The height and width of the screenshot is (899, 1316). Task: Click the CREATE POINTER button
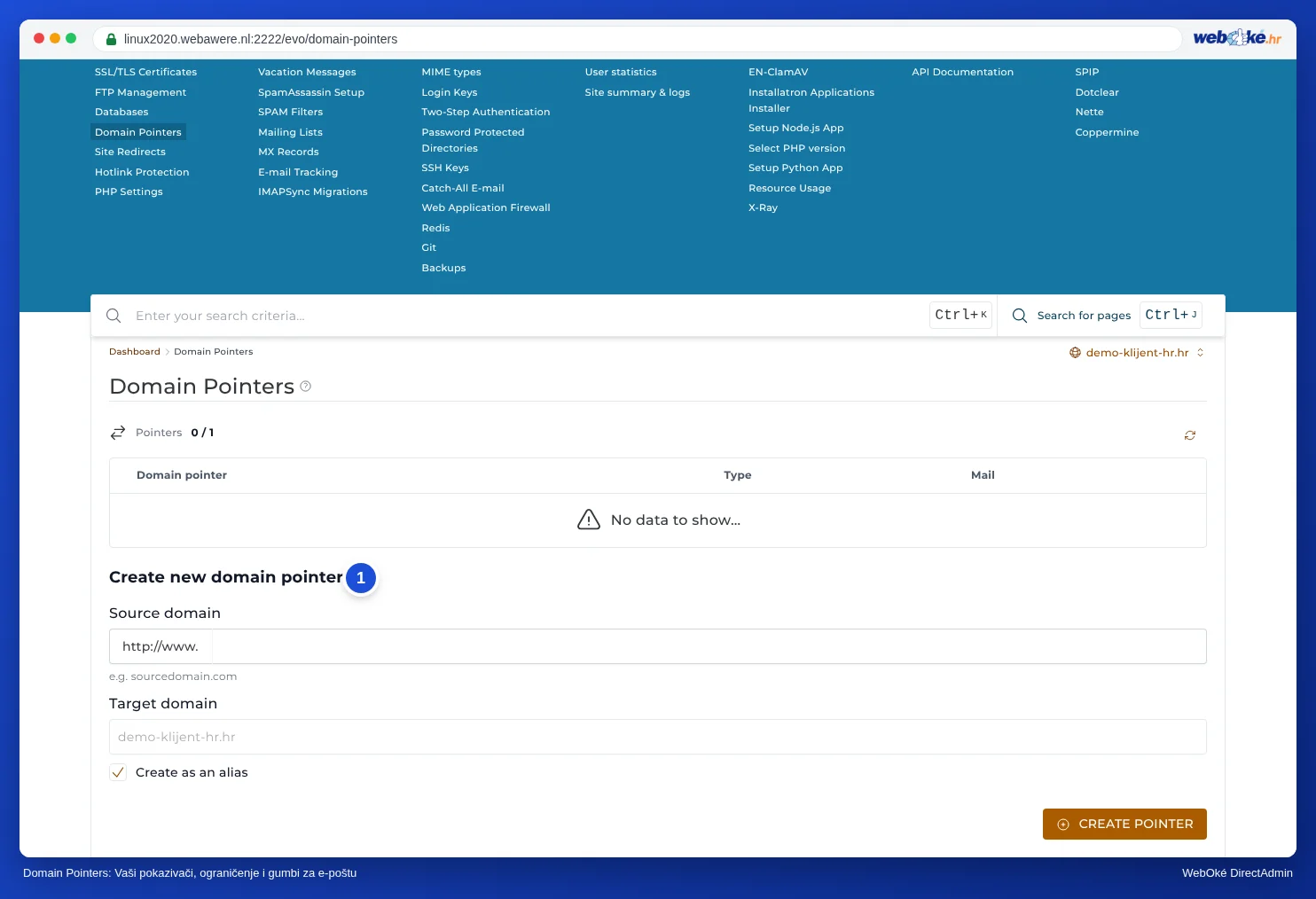[x=1124, y=824]
